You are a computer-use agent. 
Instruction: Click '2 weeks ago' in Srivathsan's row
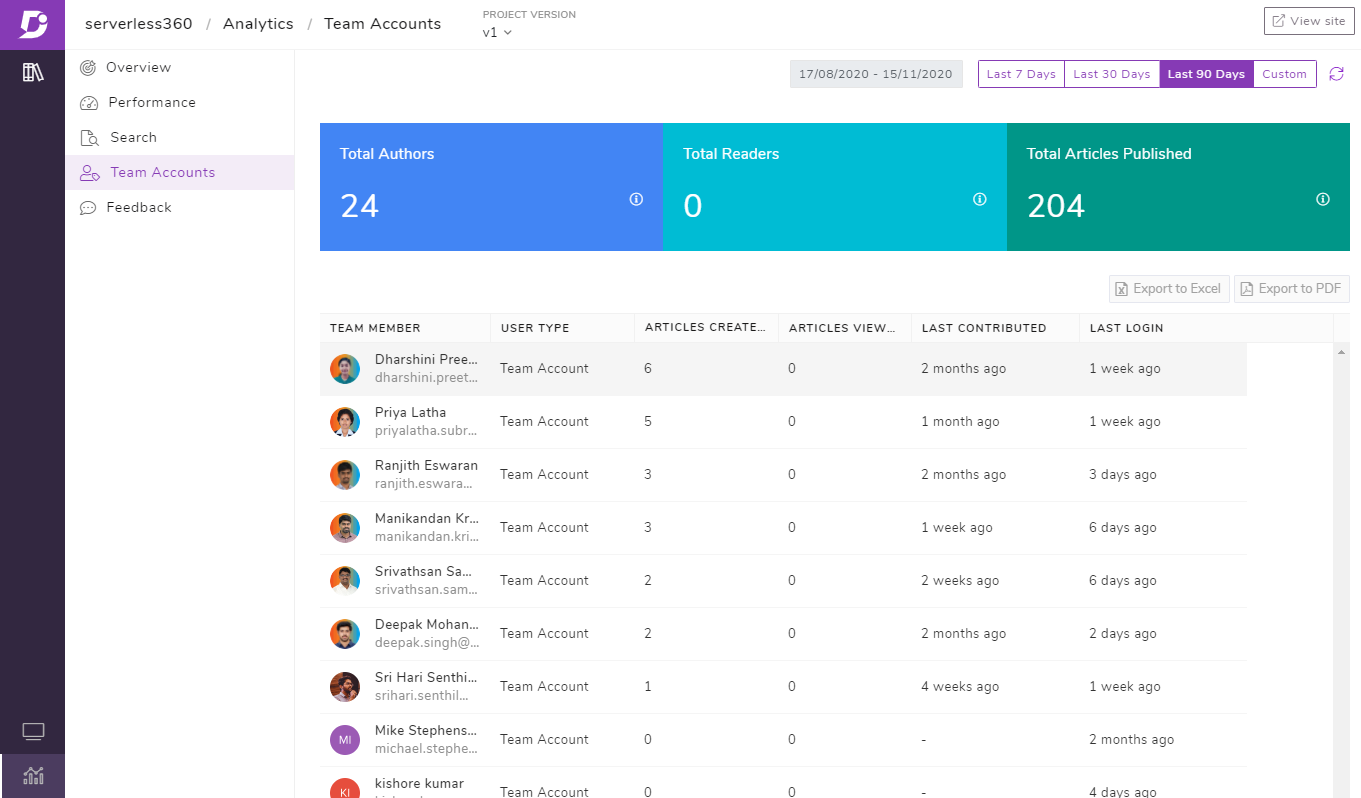(960, 581)
